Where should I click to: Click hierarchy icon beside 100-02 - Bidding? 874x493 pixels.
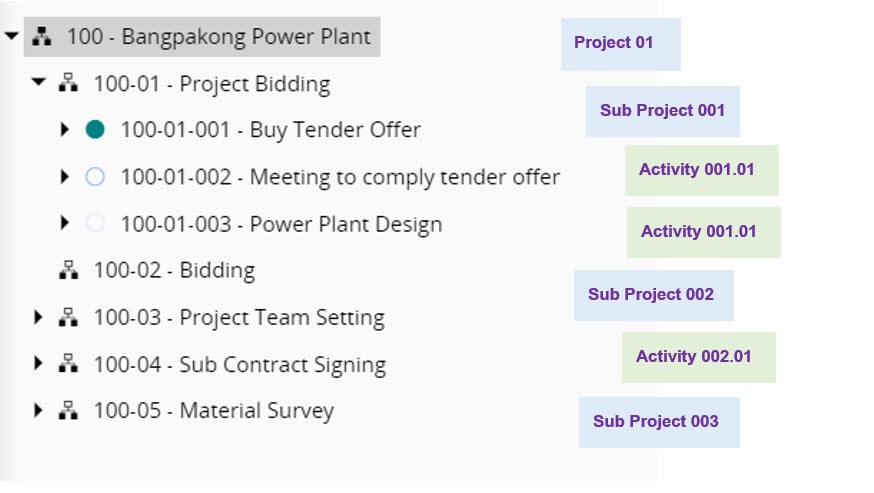(69, 270)
